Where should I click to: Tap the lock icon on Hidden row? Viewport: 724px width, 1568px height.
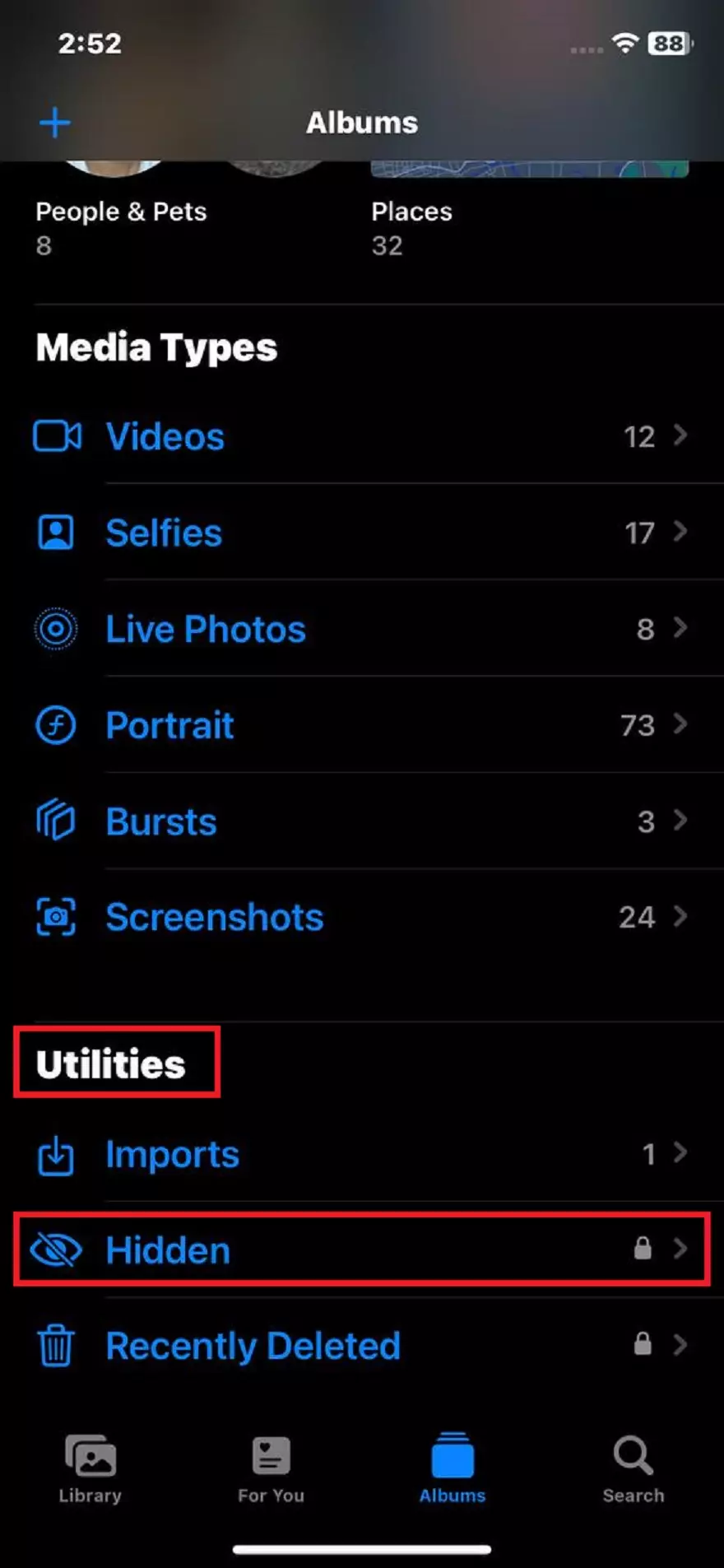[643, 1249]
